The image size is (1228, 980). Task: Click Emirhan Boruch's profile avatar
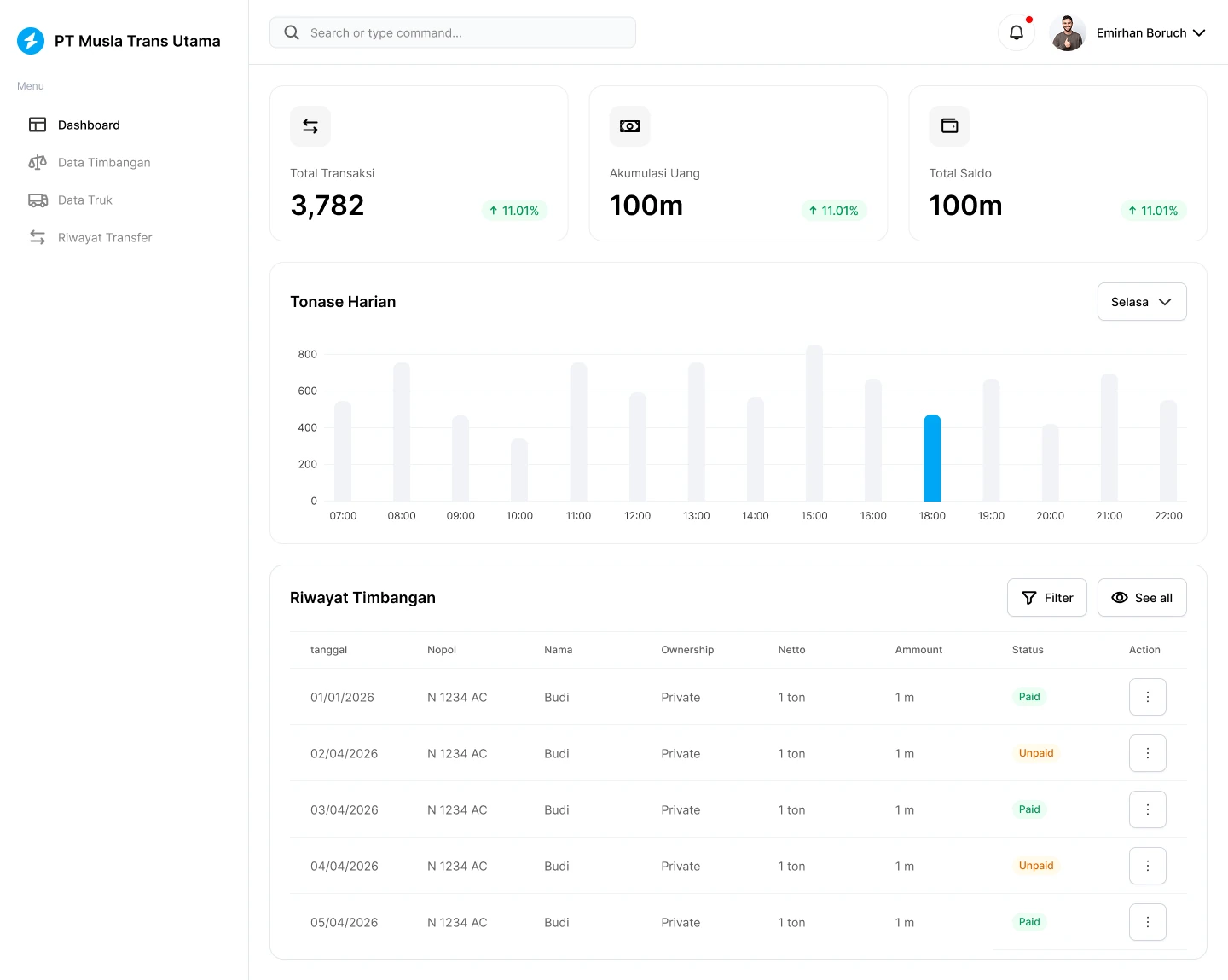pos(1068,32)
